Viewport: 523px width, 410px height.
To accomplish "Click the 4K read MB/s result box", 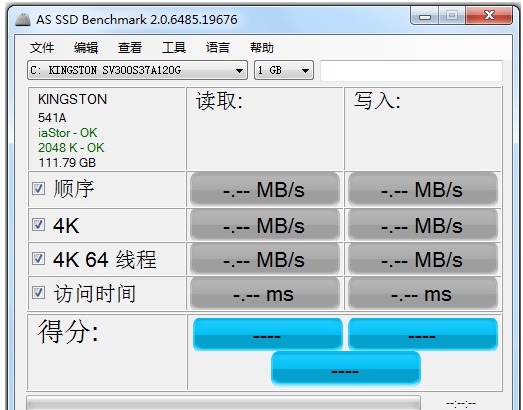I will tap(265, 226).
